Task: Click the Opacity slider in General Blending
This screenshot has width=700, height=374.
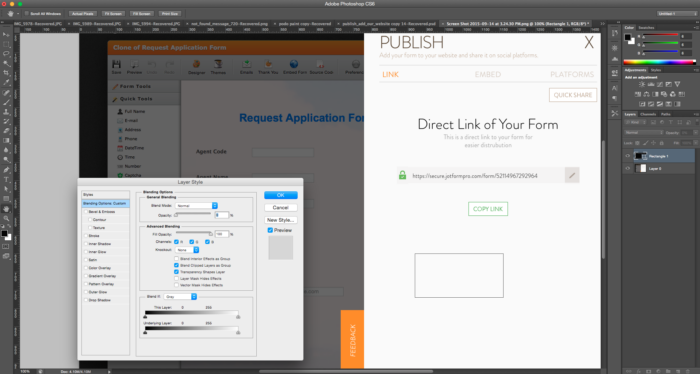Action: (193, 215)
